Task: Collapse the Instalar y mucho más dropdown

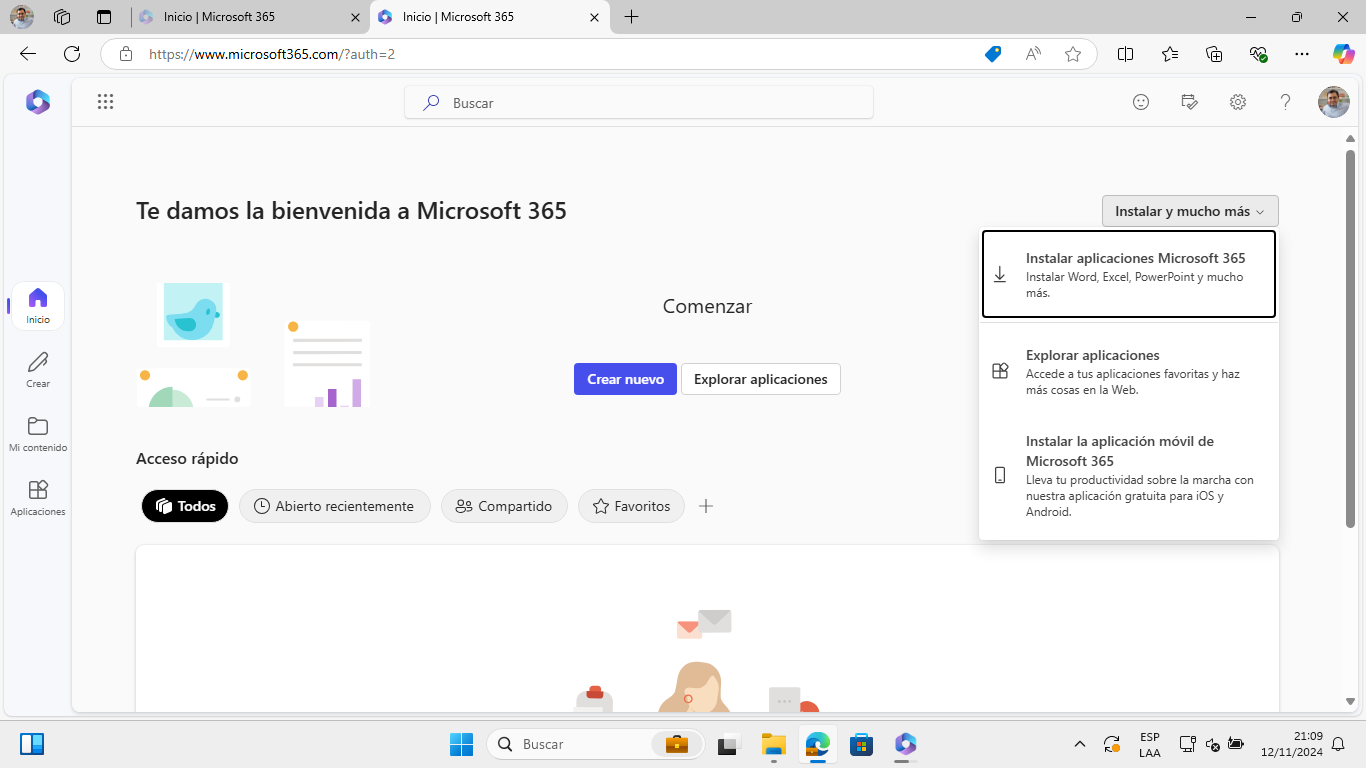Action: [1189, 211]
